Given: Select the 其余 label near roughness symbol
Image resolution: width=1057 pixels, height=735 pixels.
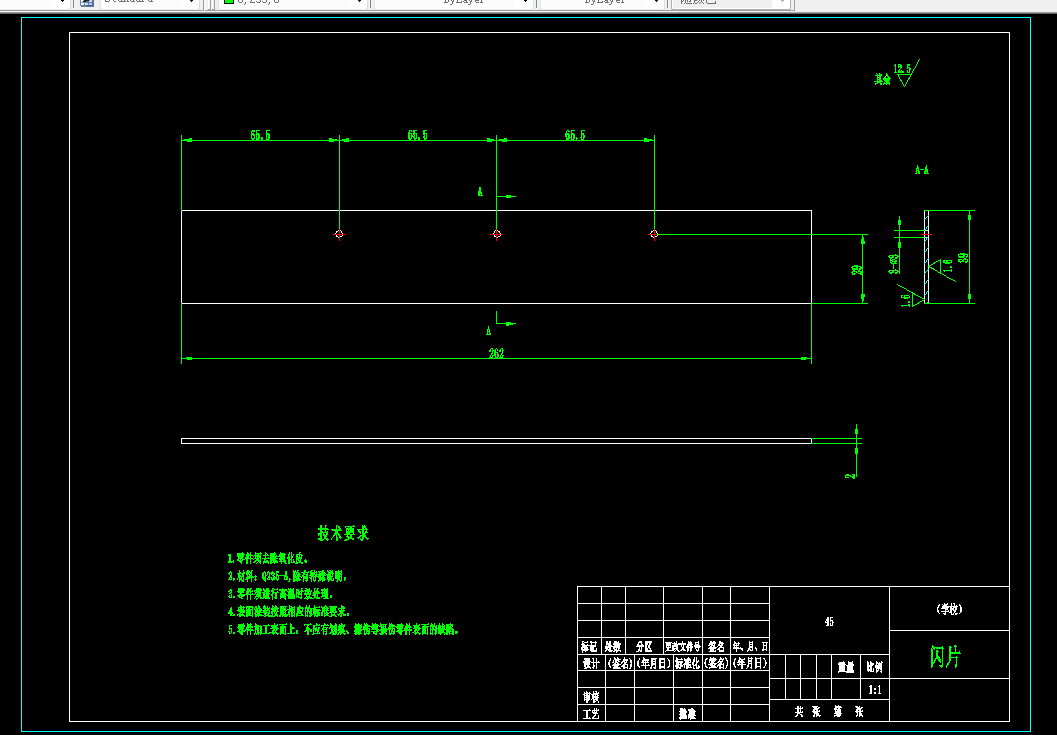Looking at the screenshot, I should coord(882,80).
